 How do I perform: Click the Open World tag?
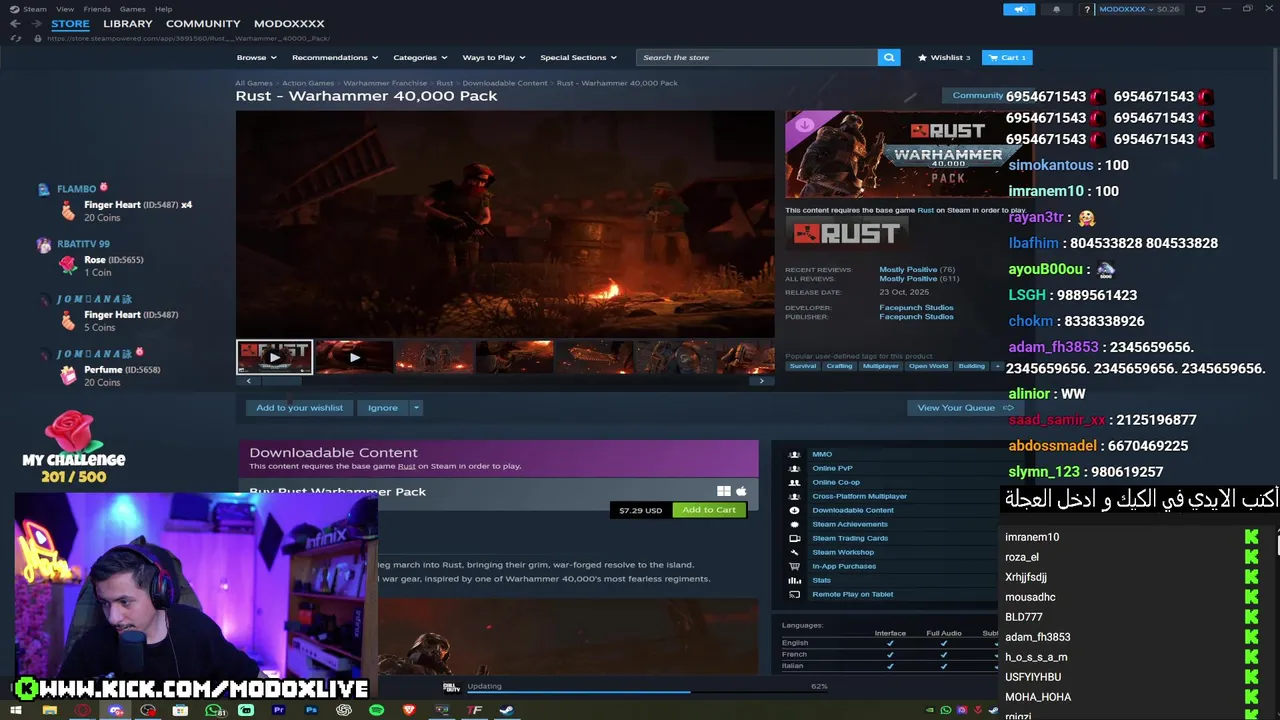(x=928, y=366)
